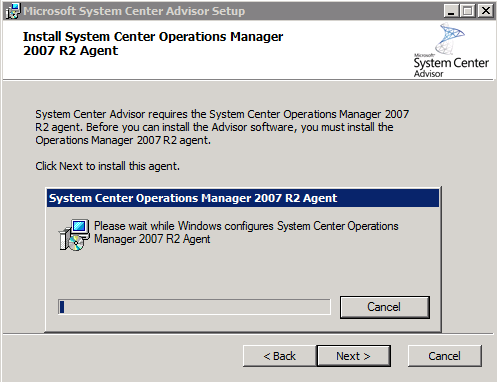497x382 pixels.
Task: Close the Advisor Setup window
Action: click(486, 11)
